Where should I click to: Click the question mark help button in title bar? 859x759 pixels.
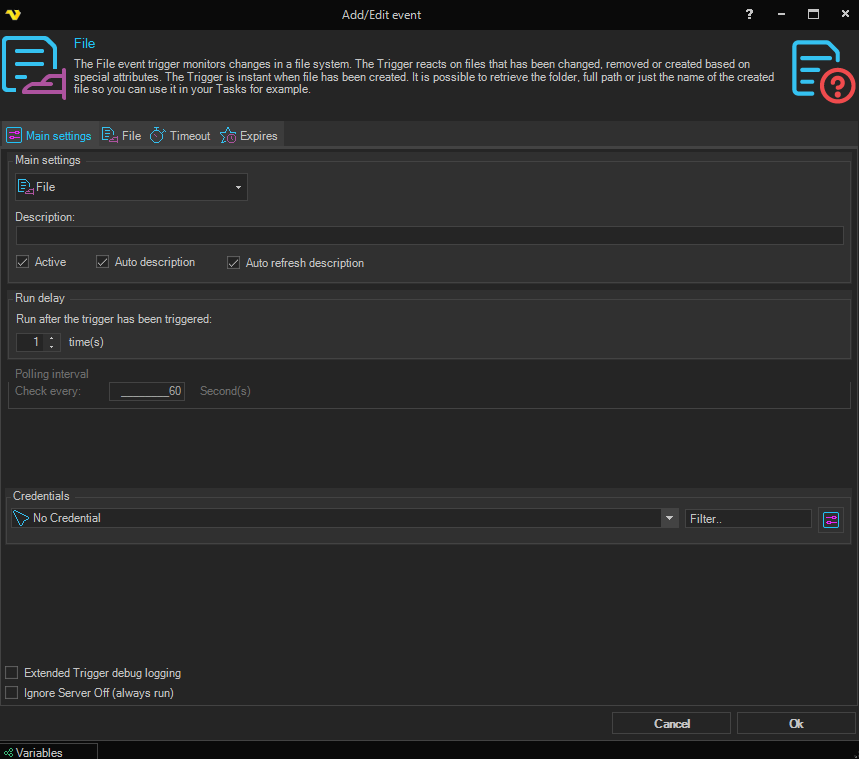coord(749,14)
